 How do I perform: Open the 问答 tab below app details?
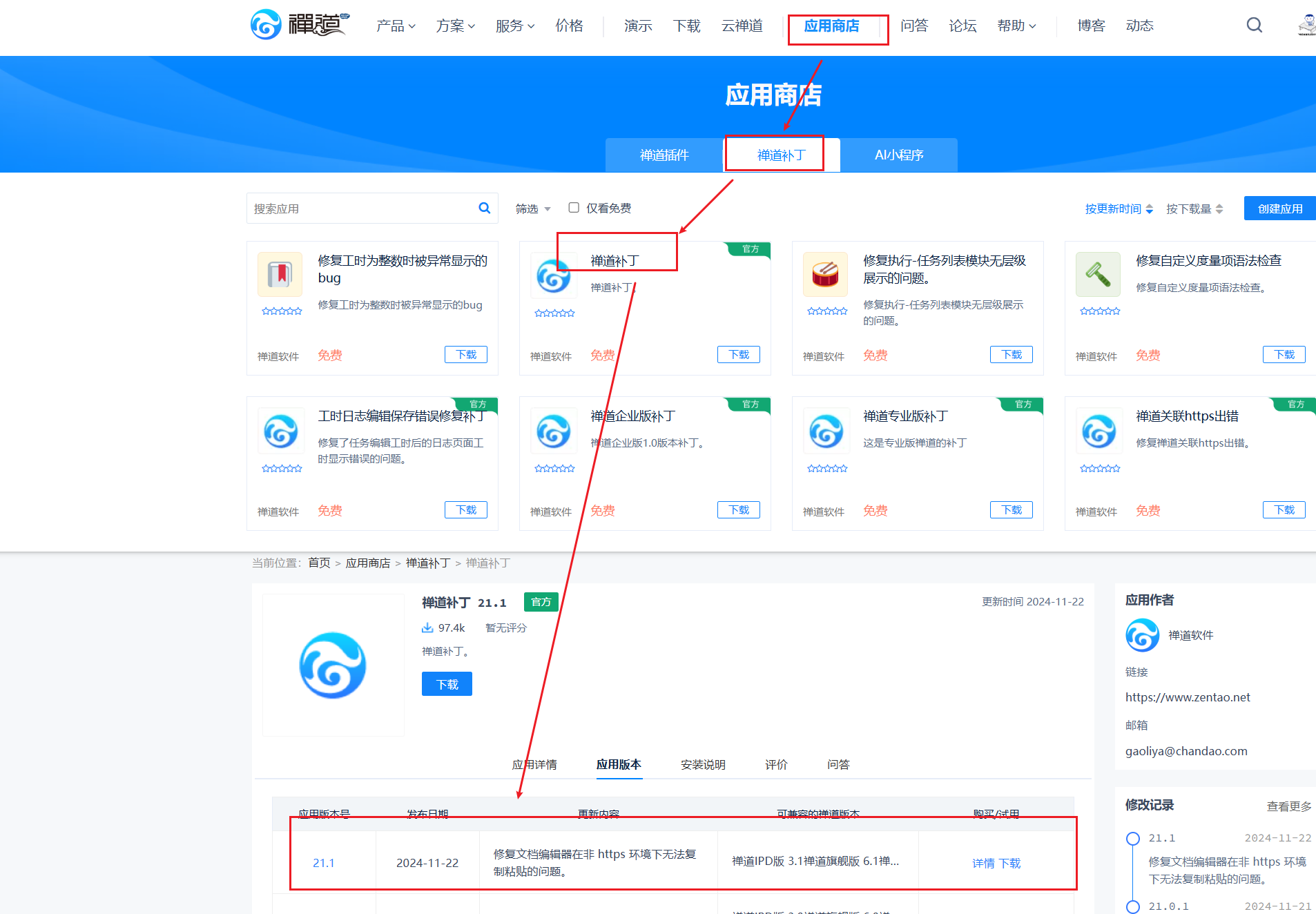pyautogui.click(x=838, y=764)
